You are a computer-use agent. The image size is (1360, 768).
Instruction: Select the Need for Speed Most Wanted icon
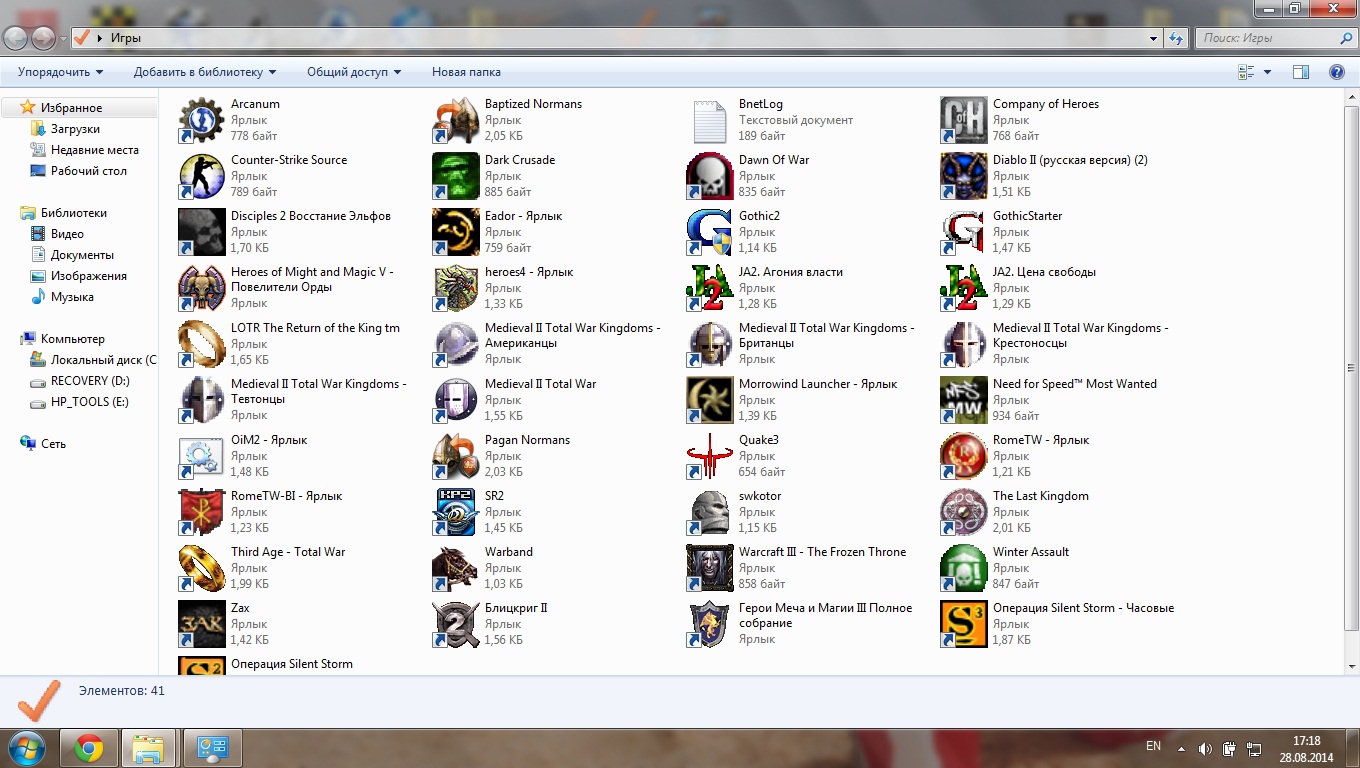(964, 400)
